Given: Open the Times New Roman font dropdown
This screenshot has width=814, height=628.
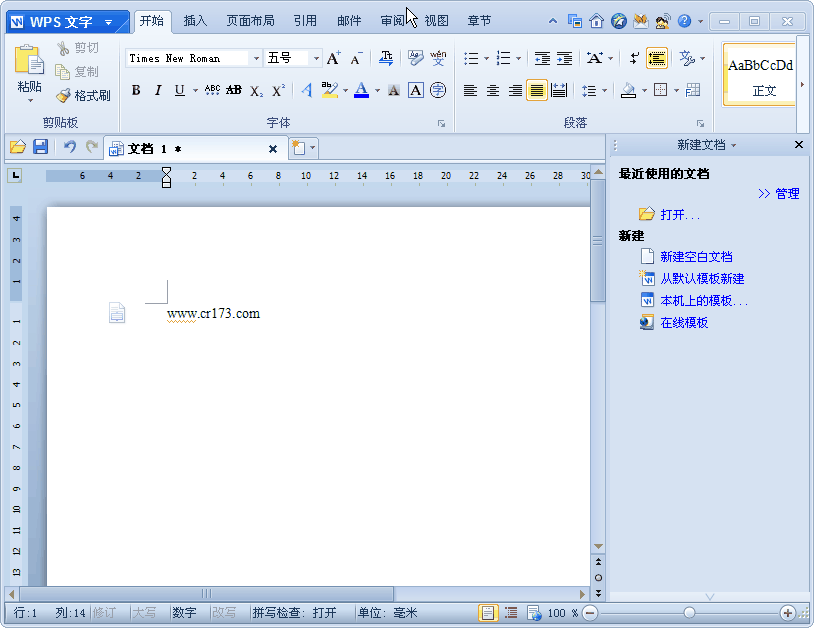Looking at the screenshot, I should [256, 58].
